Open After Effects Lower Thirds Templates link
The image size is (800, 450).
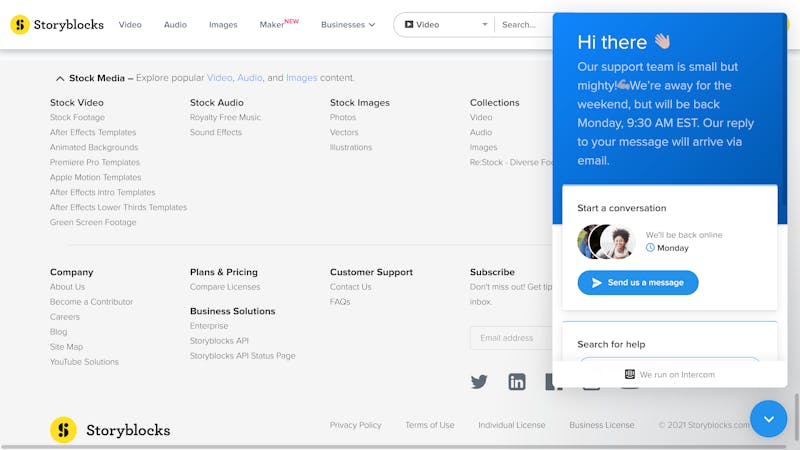118,207
